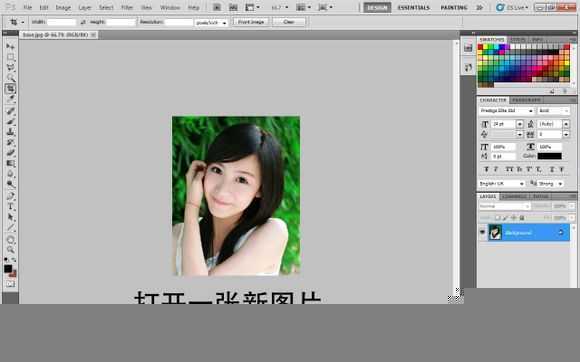Select the Spot Healing Brush tool

pyautogui.click(x=10, y=111)
